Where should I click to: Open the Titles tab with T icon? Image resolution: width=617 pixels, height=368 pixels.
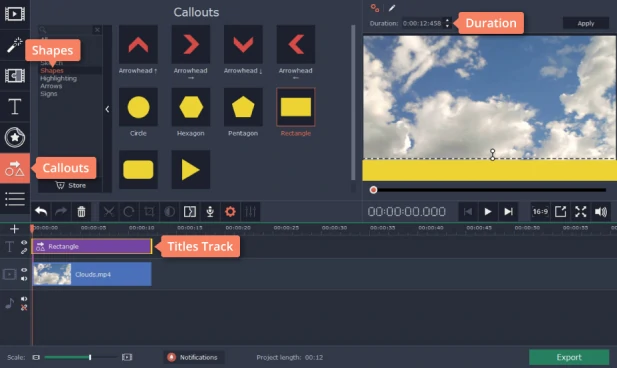(15, 107)
